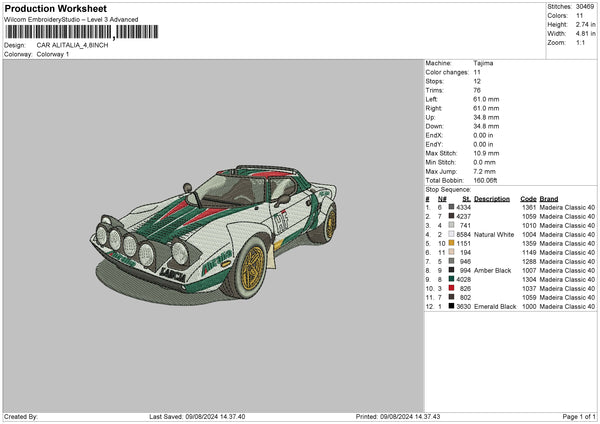
Task: Click thread code 1037
Action: (529, 289)
